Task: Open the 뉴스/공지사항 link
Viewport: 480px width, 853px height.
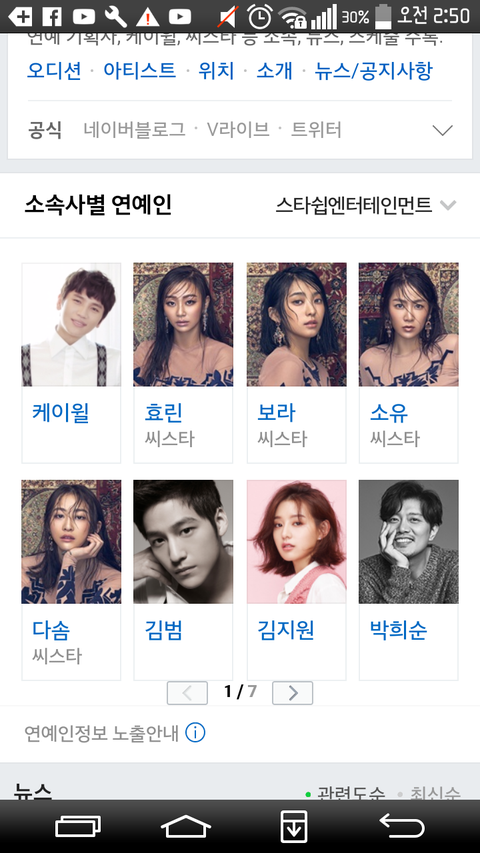Action: click(x=373, y=70)
